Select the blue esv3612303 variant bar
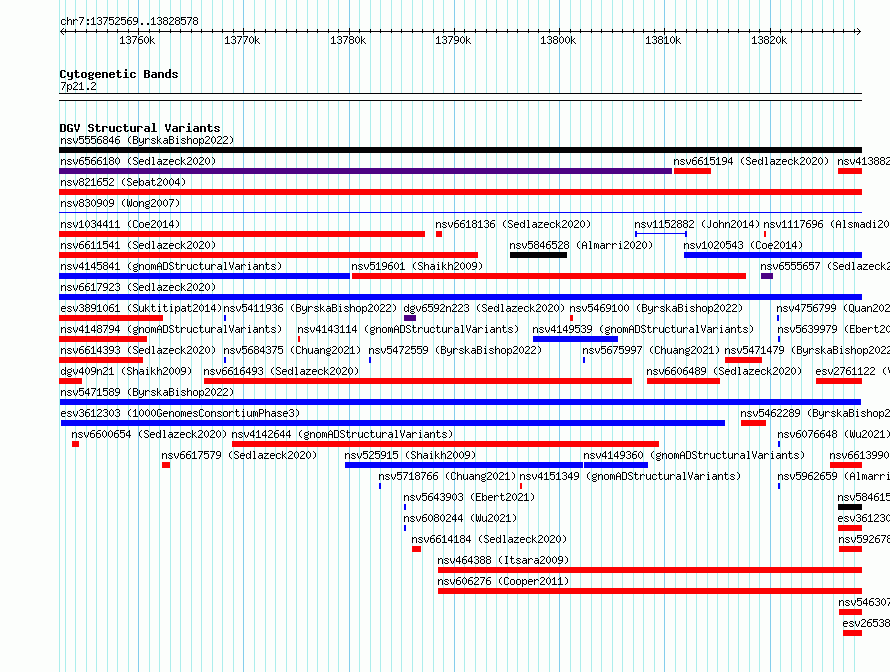 pos(393,423)
